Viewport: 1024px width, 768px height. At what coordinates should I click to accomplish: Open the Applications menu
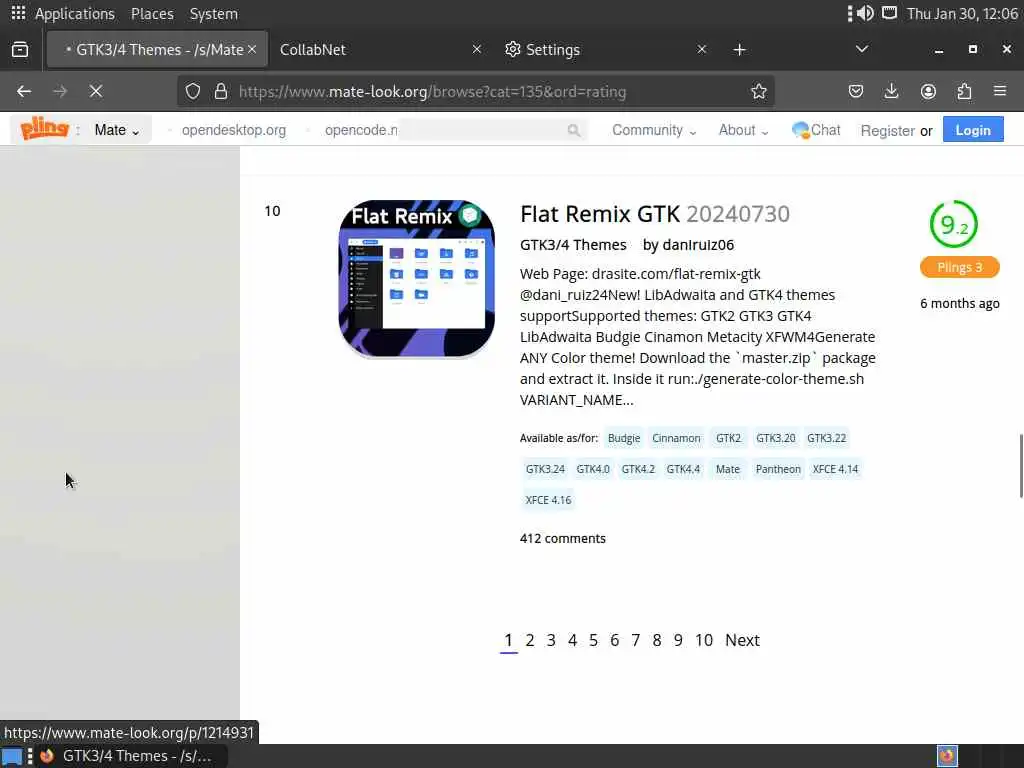pos(74,14)
